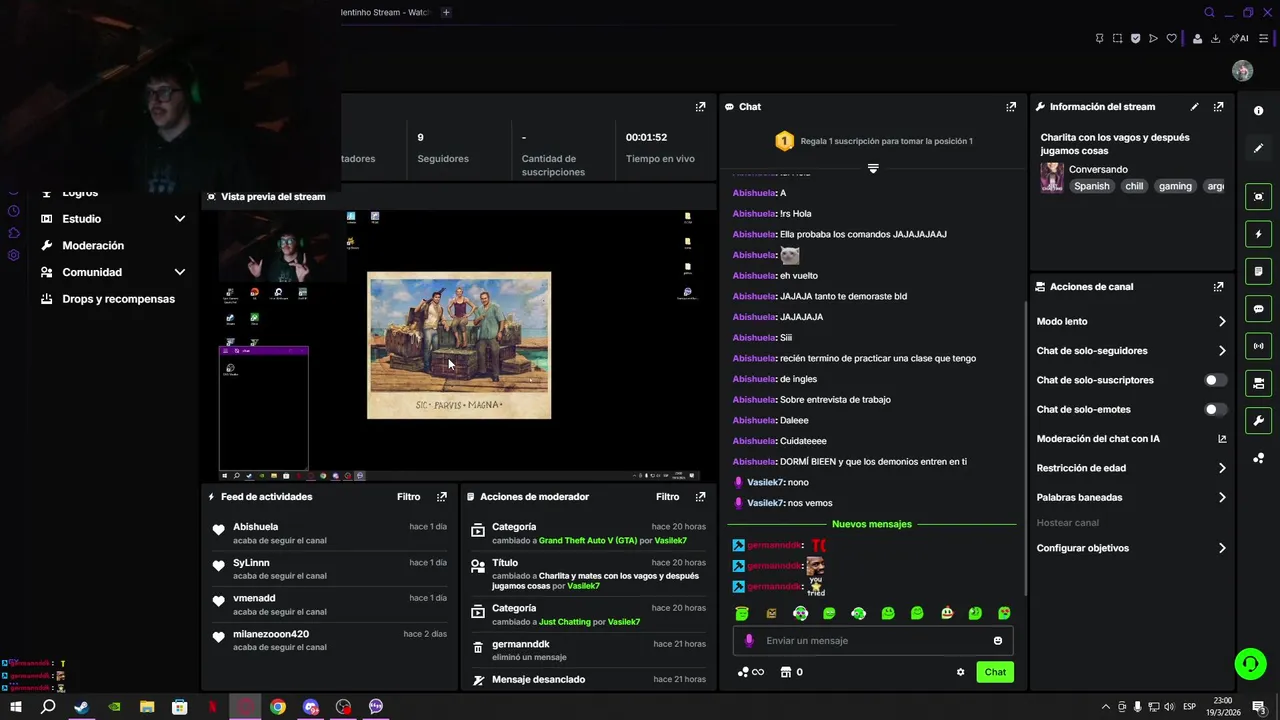1280x720 pixels.
Task: Click the browser search magnifier icon
Action: 1209,13
